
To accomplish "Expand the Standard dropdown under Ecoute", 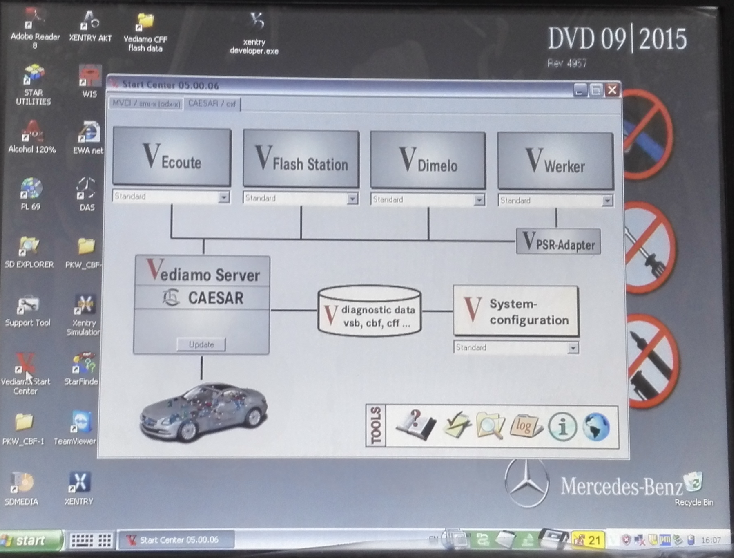I will 224,198.
